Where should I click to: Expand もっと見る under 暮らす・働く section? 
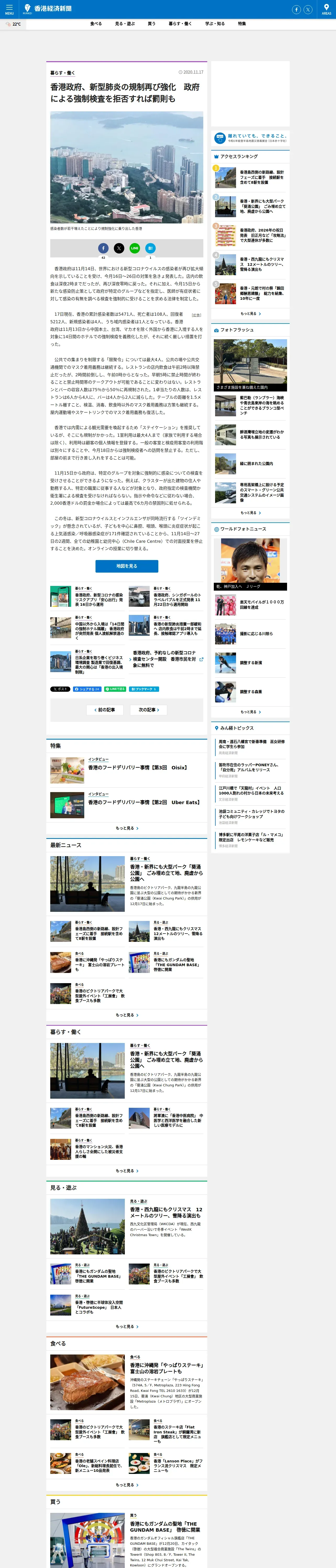127,1171
